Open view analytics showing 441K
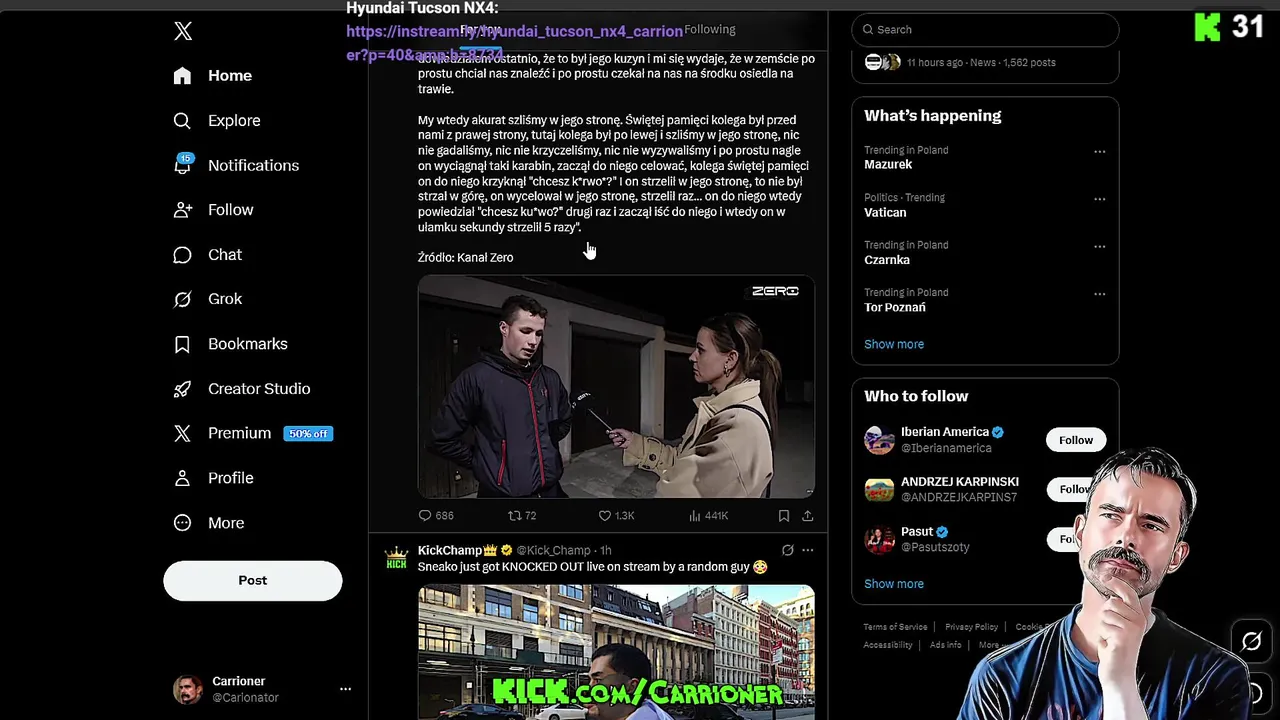The width and height of the screenshot is (1280, 720). pos(709,516)
